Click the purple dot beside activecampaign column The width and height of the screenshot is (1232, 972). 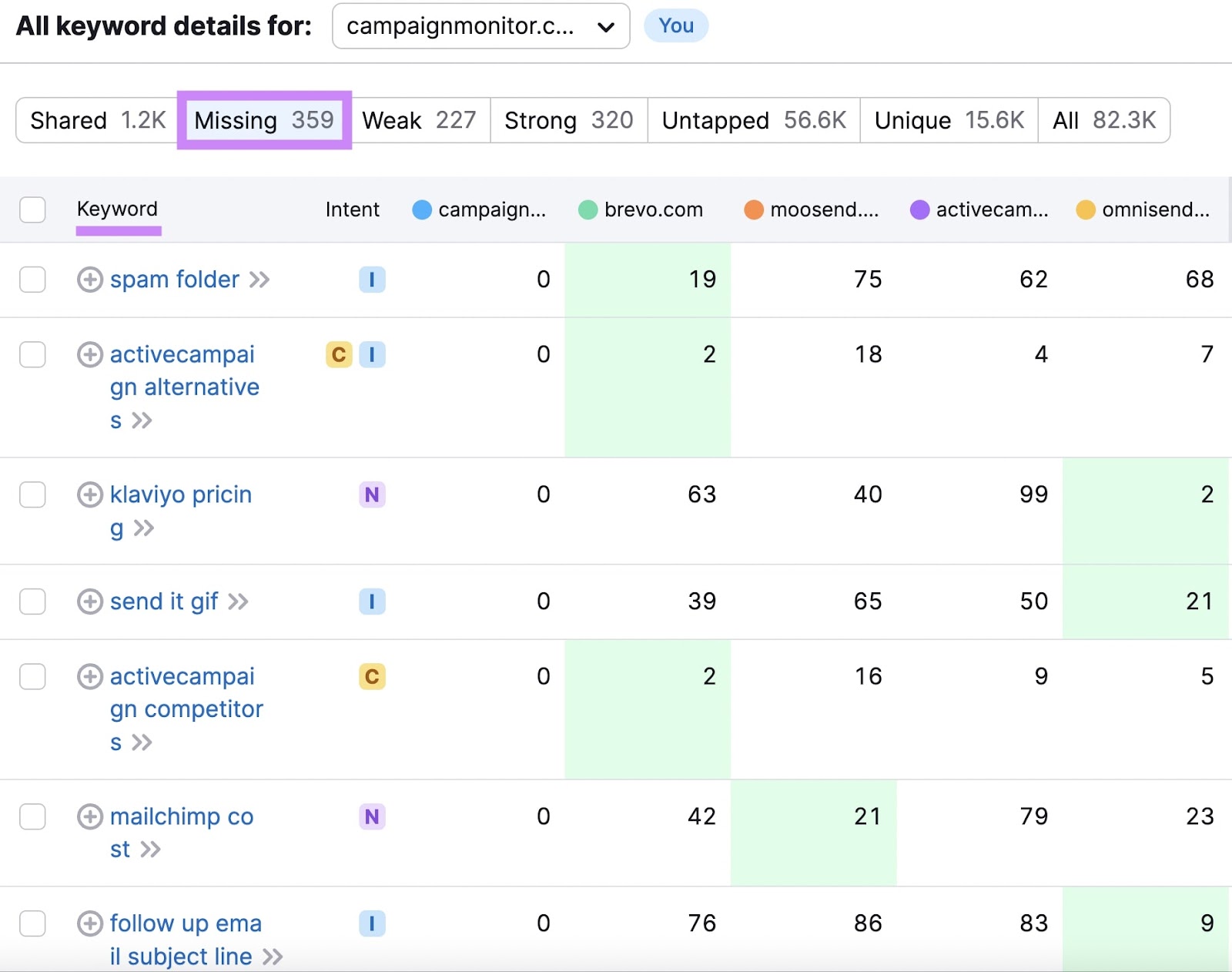click(x=920, y=209)
